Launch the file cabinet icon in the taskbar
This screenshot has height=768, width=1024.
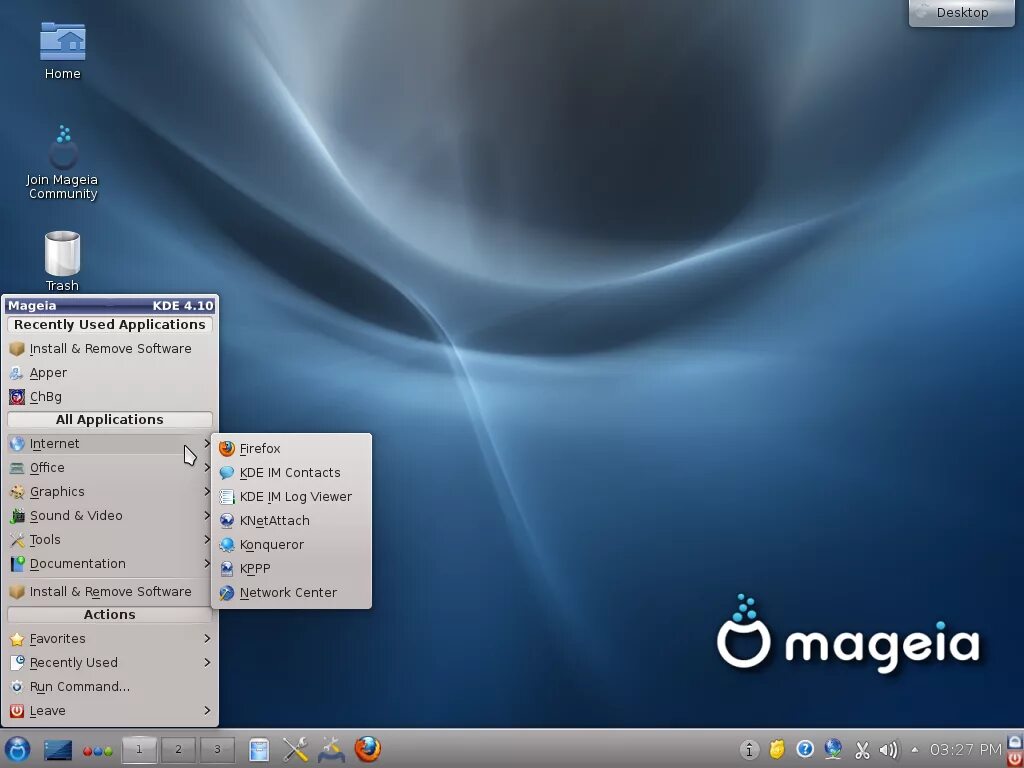(x=259, y=749)
